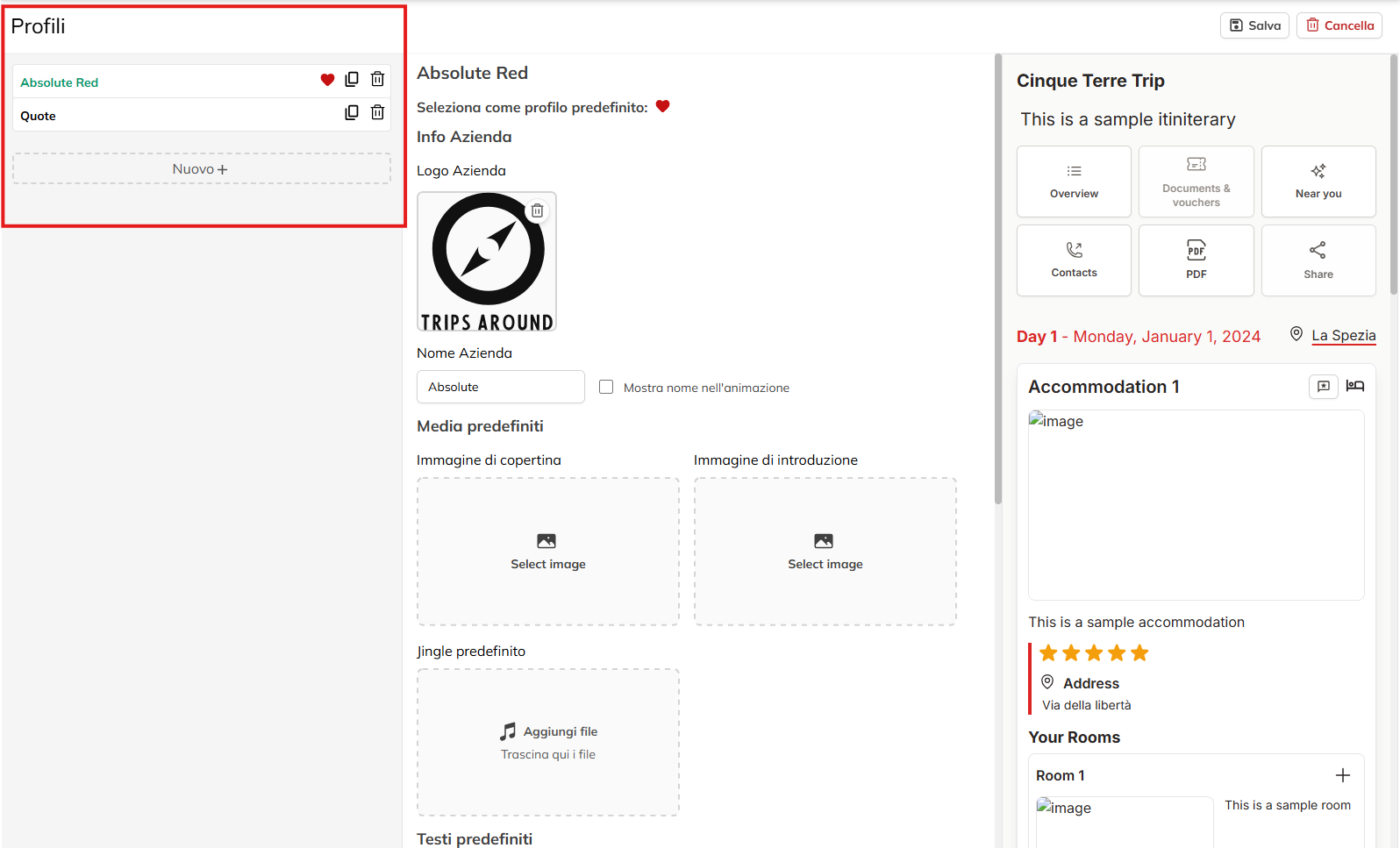Click the Salva button
This screenshot has height=848, width=1400.
1254,25
